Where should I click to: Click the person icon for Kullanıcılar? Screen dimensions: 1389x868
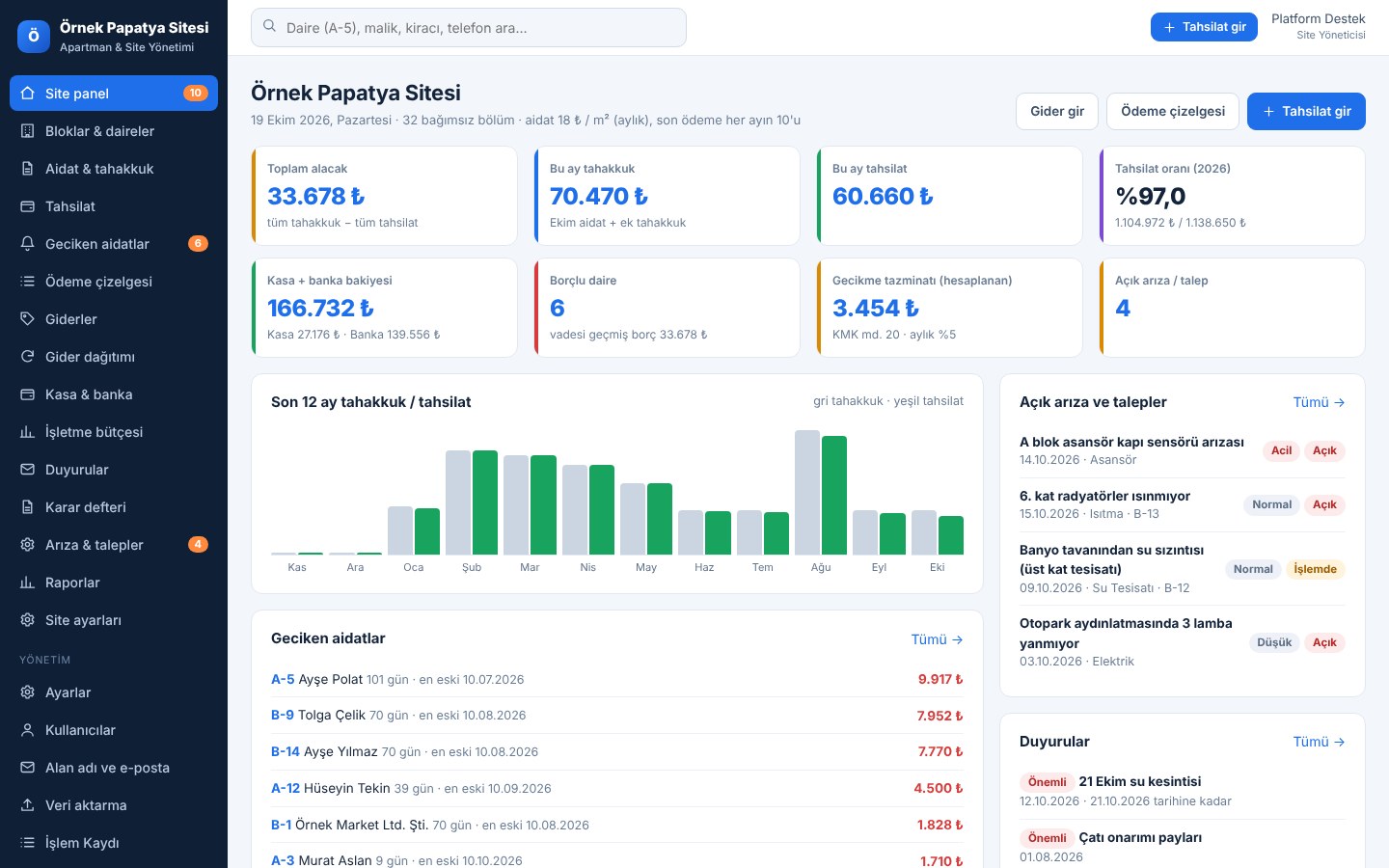27,730
